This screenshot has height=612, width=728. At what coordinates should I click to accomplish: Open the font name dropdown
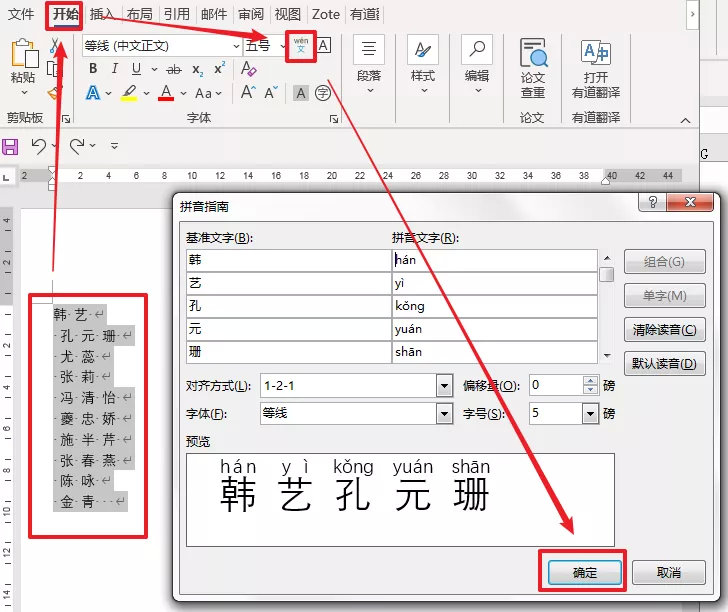click(236, 46)
